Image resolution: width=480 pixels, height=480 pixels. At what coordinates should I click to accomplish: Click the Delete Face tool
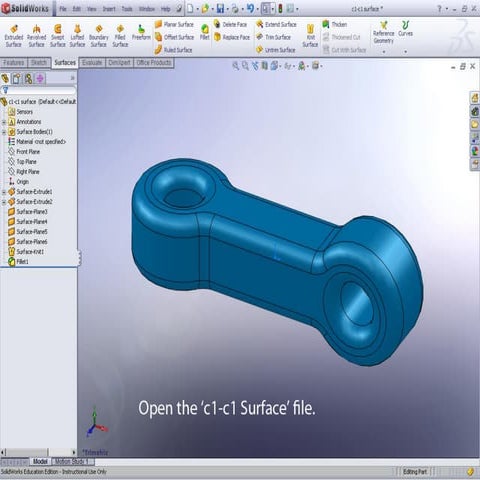coord(230,24)
